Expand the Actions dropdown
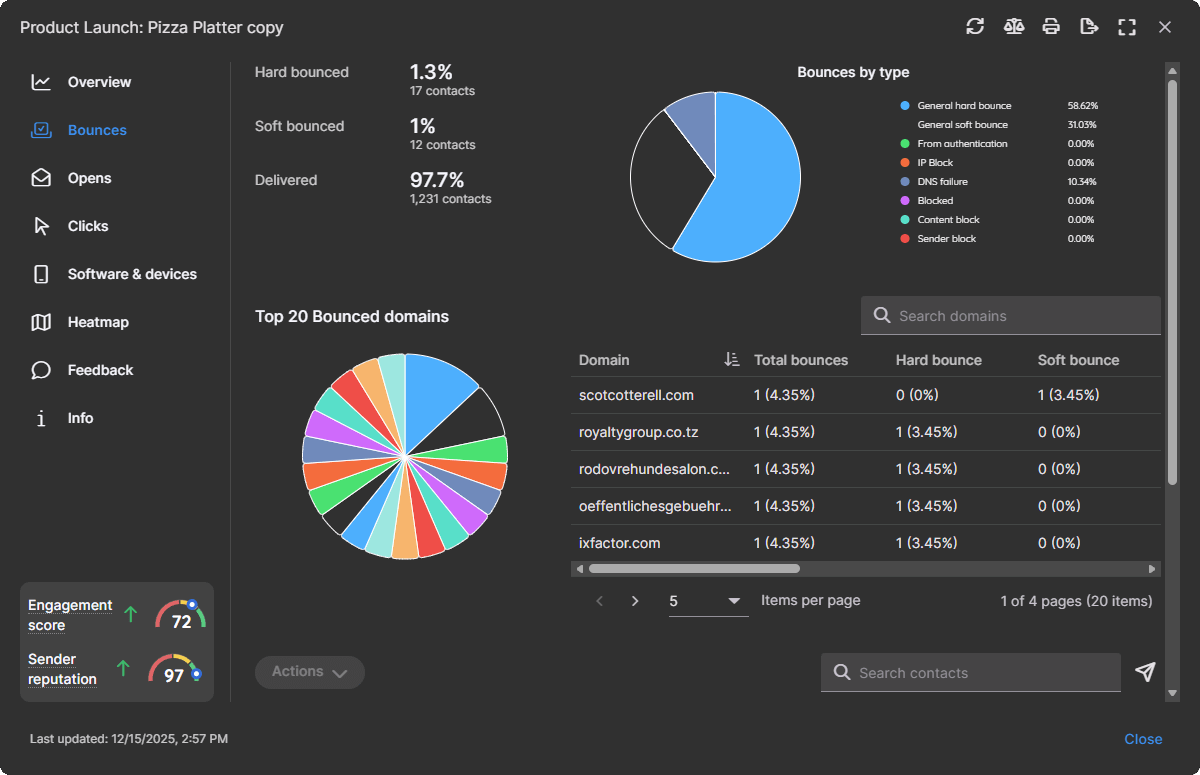Viewport: 1200px width, 775px height. coord(309,672)
